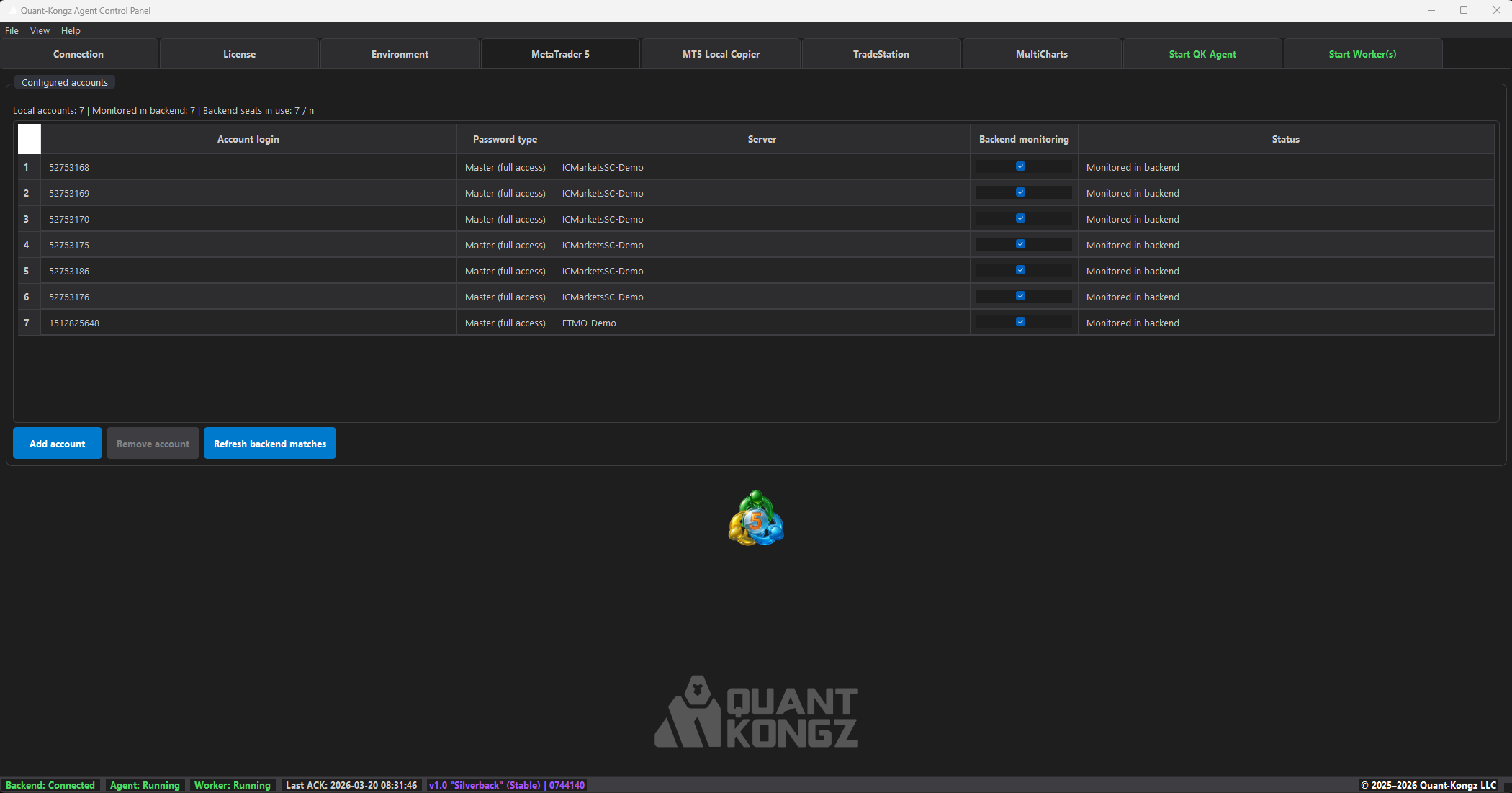Click the Backend: Connected status indicator
Viewport: 1512px width, 793px height.
(x=50, y=785)
